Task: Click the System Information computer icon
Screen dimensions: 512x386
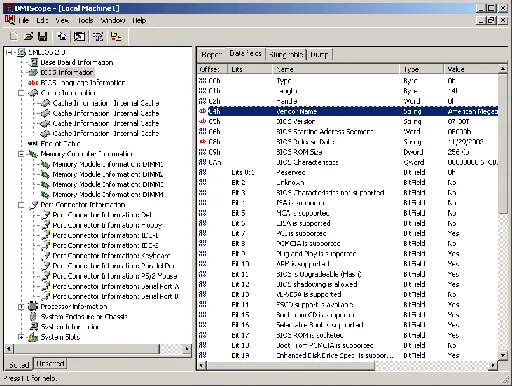Action: 33,326
